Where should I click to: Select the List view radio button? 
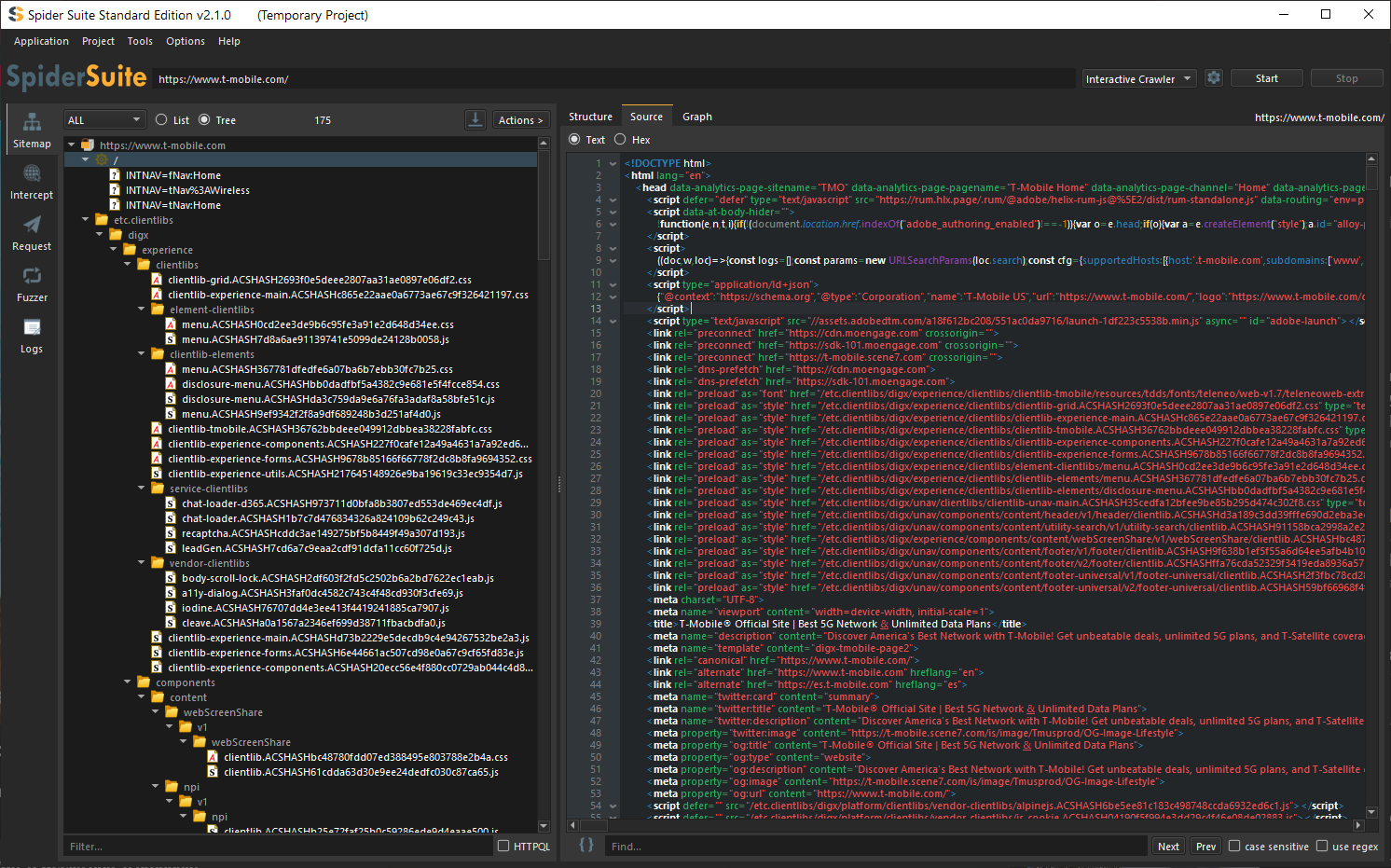click(x=161, y=119)
